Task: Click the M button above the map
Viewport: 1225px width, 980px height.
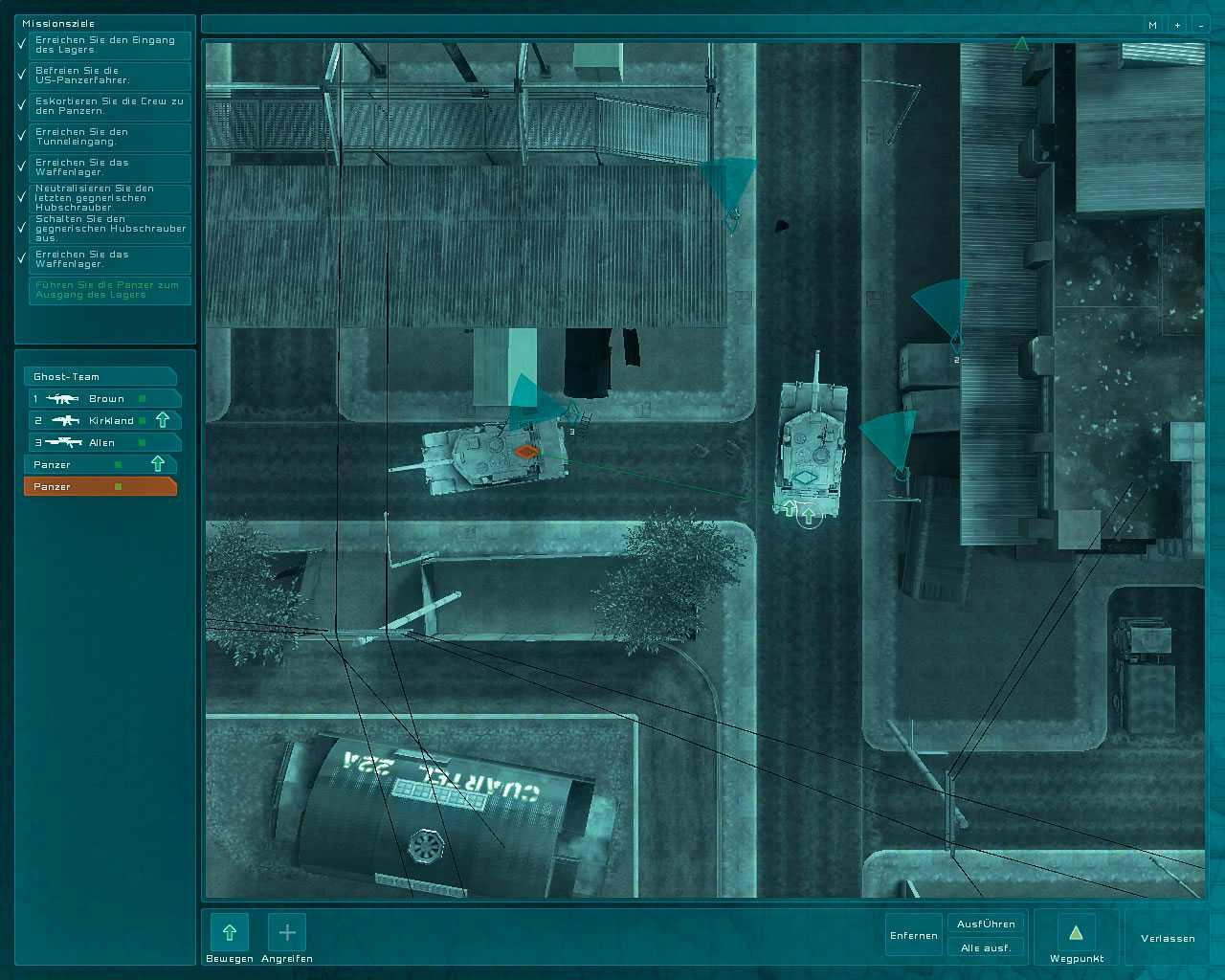Action: click(1153, 26)
